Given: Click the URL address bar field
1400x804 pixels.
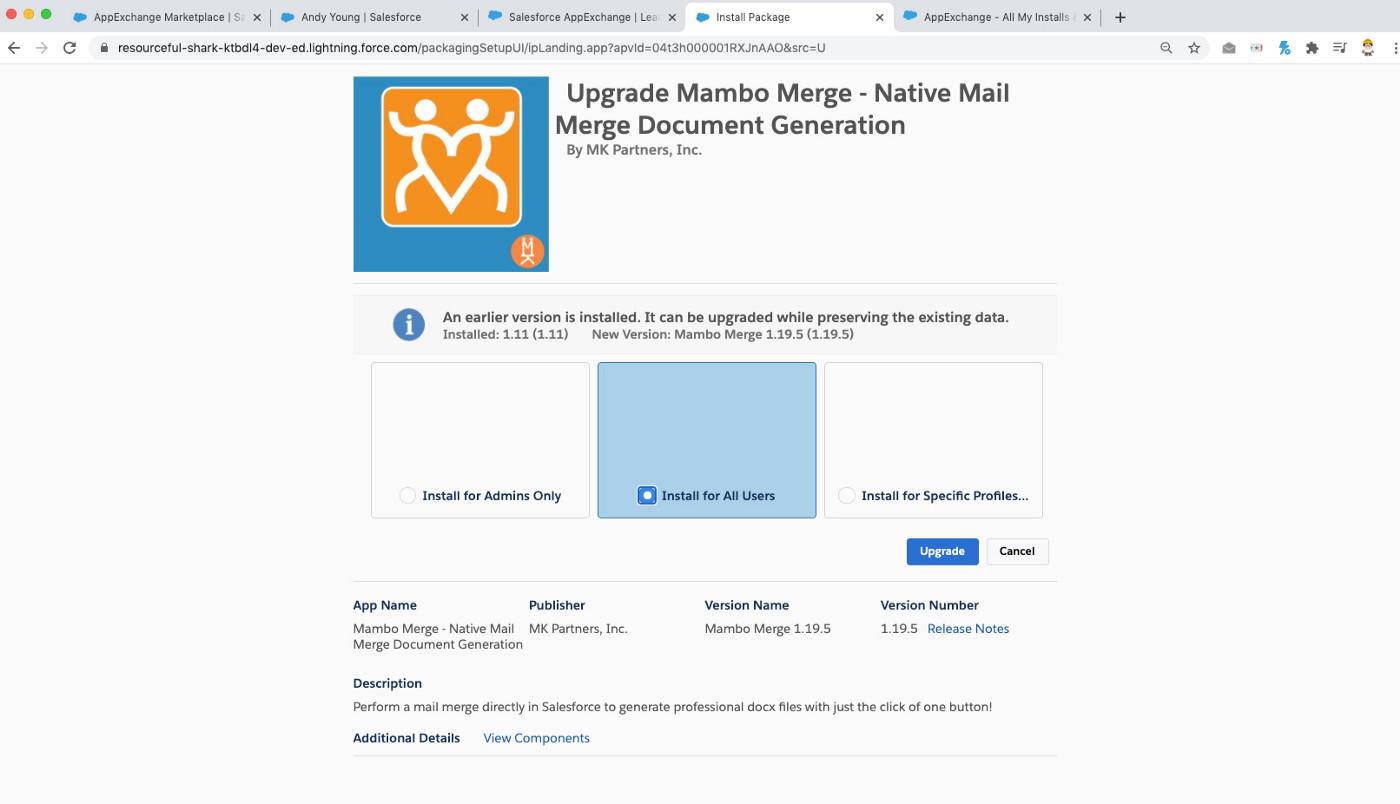Looking at the screenshot, I should 630,48.
